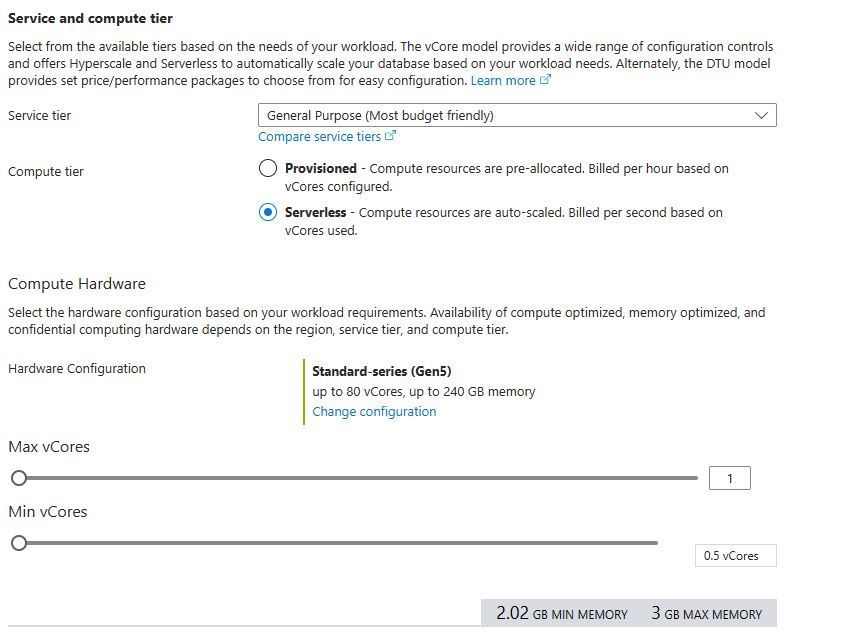Click the Hardware Configuration label
The width and height of the screenshot is (844, 630).
coord(77,369)
